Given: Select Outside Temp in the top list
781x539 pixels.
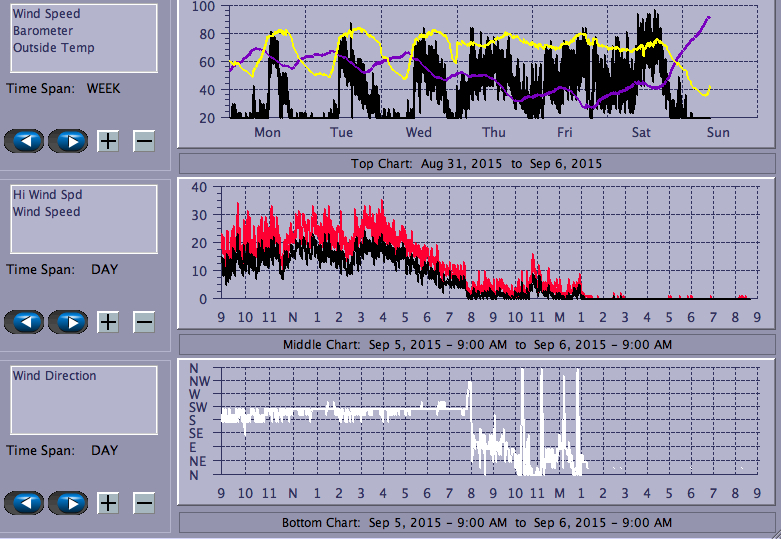Looking at the screenshot, I should click(x=53, y=48).
